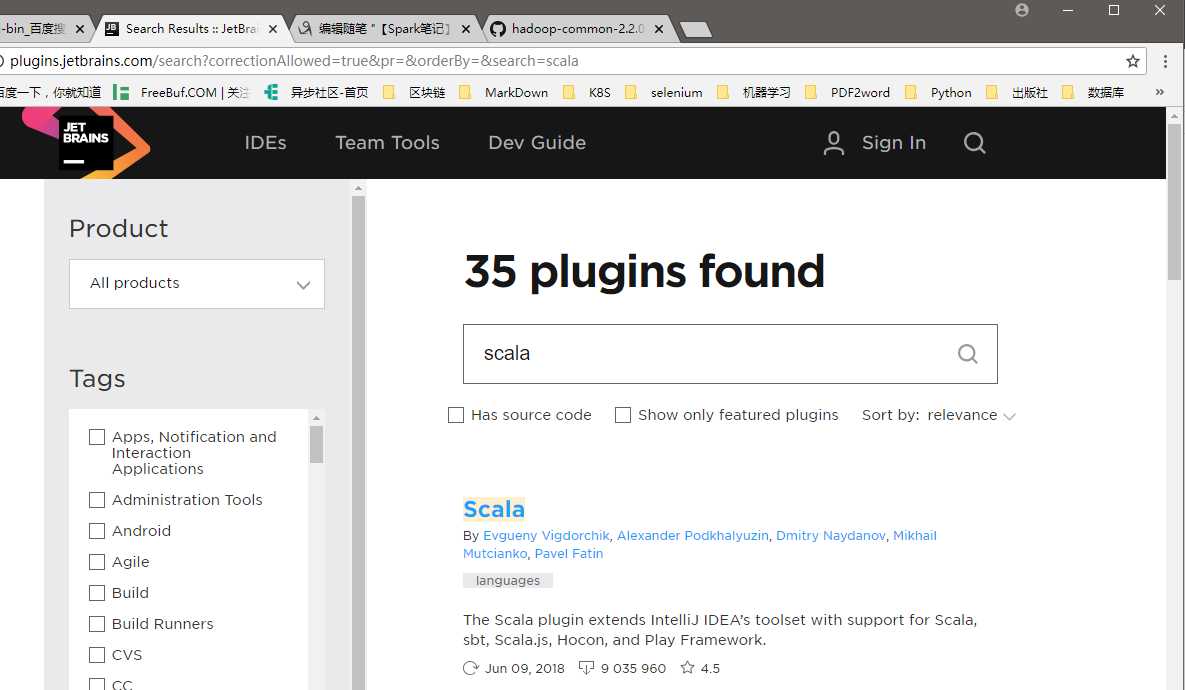Open the 区块链 bookmark folder
The width and height of the screenshot is (1185, 690).
coord(414,92)
